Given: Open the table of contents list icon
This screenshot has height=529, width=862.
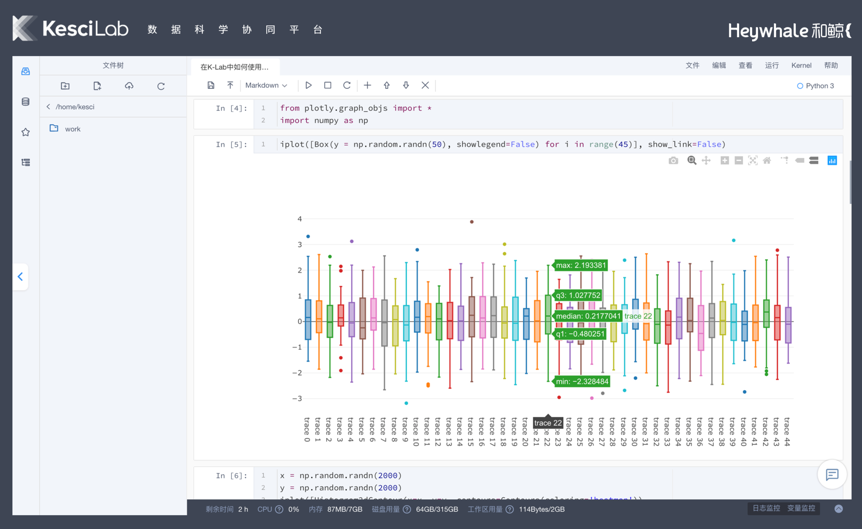Looking at the screenshot, I should (25, 162).
